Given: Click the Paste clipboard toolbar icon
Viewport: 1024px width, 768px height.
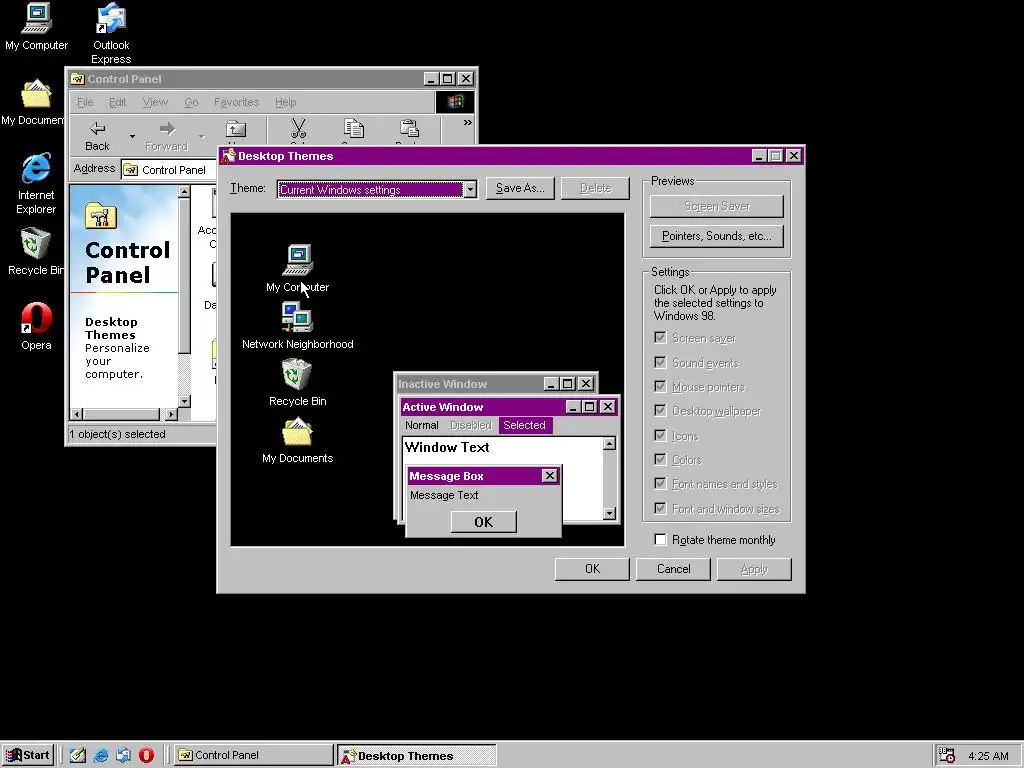Looking at the screenshot, I should point(409,129).
